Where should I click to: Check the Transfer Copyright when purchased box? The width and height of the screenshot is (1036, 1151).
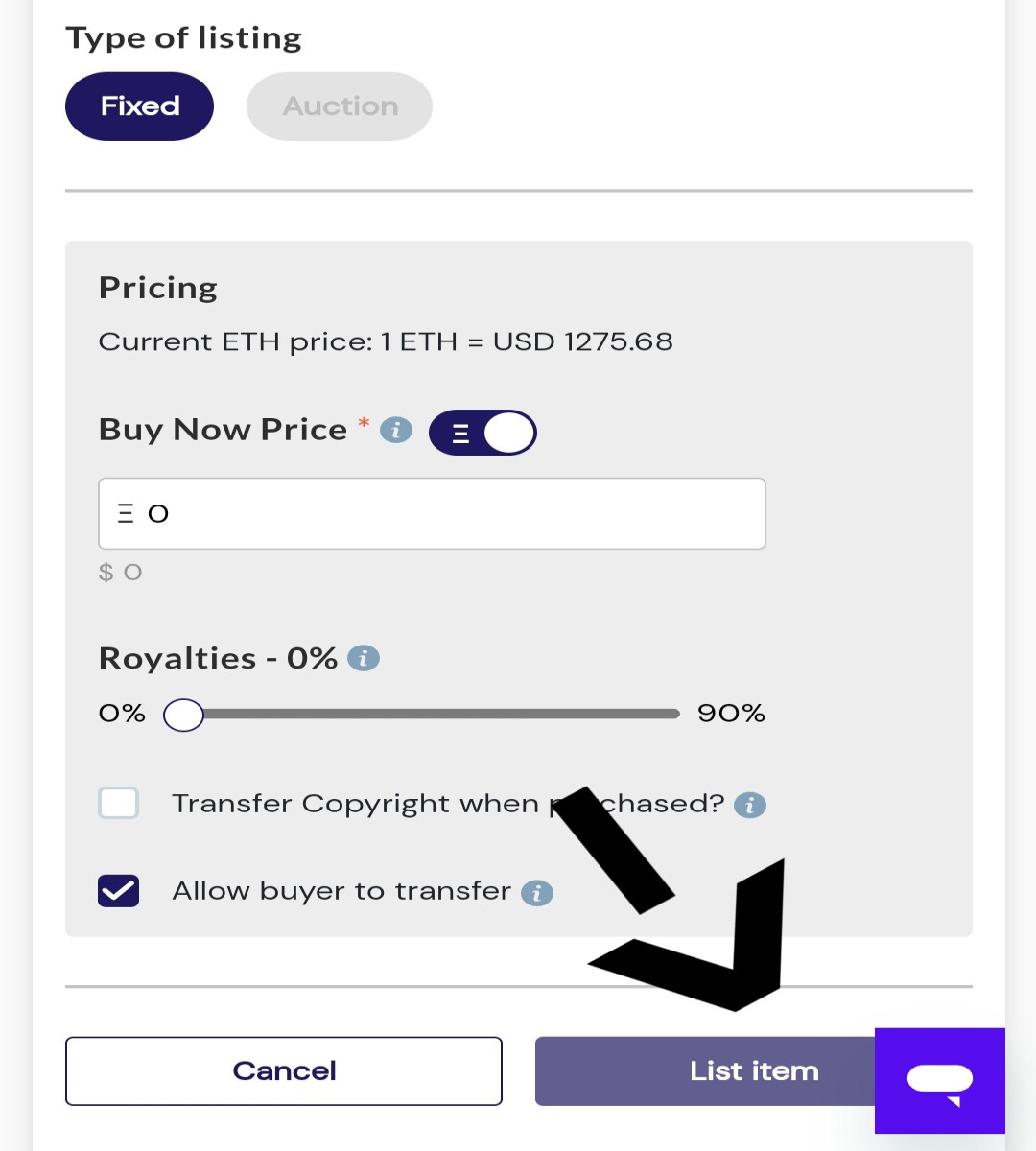[119, 803]
